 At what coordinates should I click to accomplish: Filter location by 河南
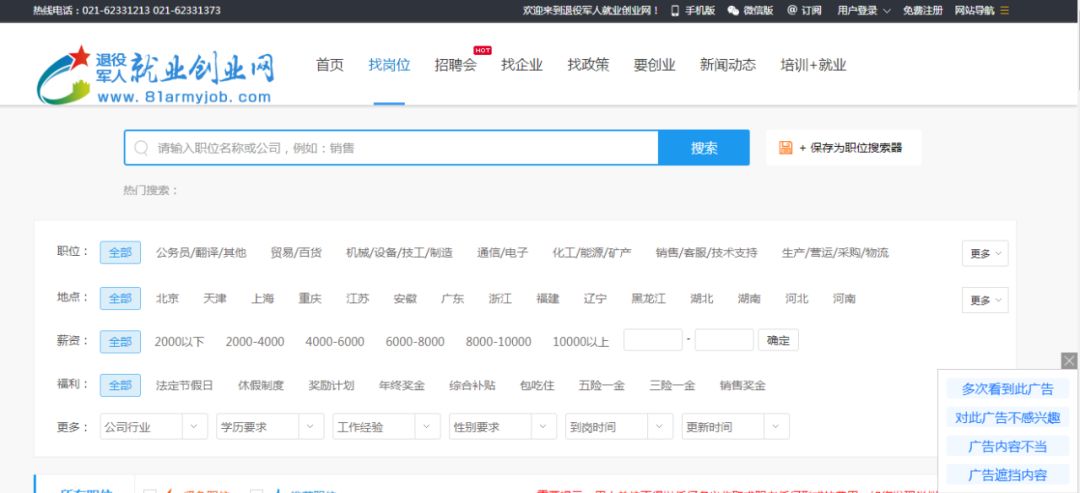[844, 299]
